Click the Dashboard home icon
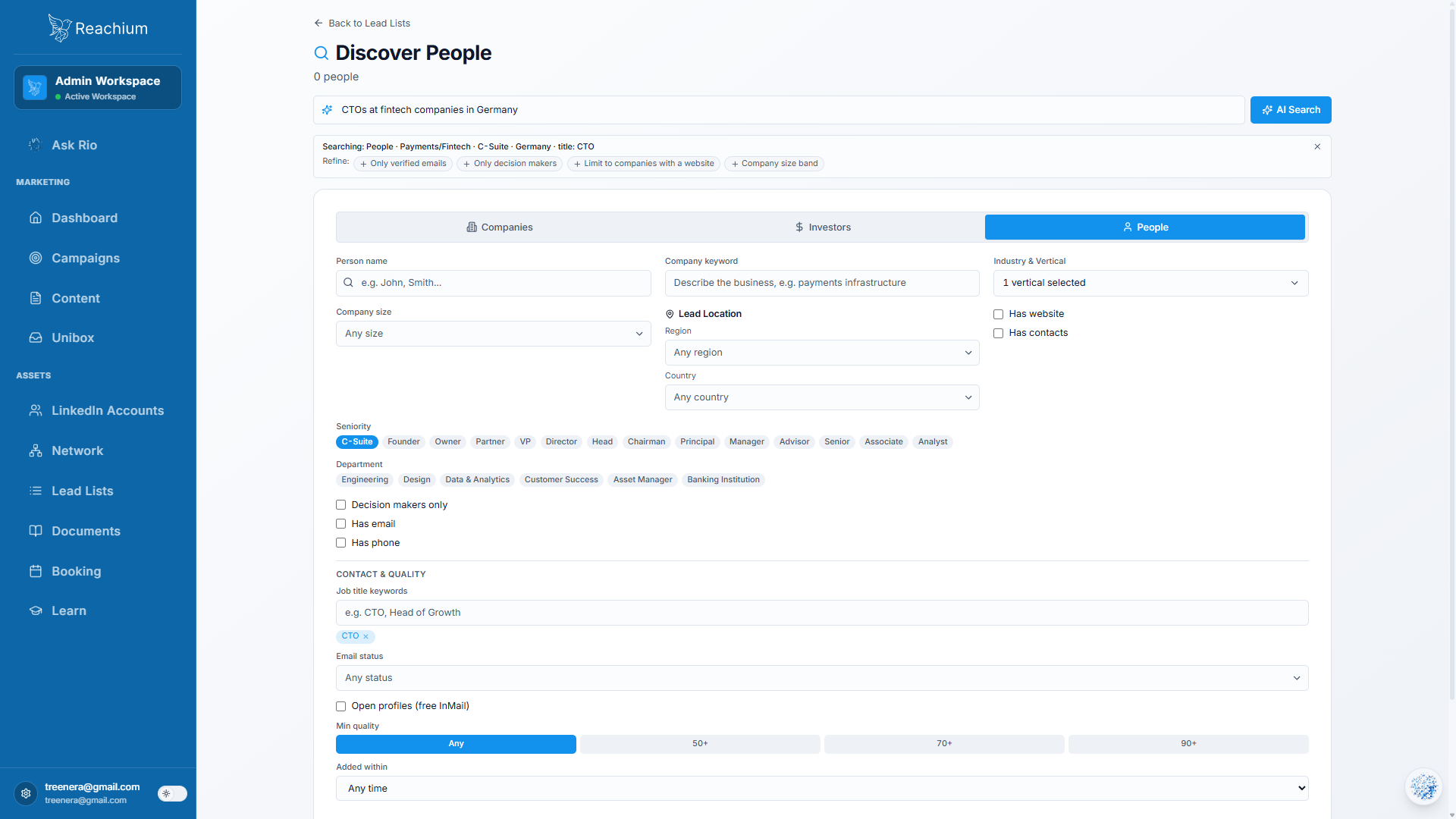1456x819 pixels. pyautogui.click(x=36, y=218)
